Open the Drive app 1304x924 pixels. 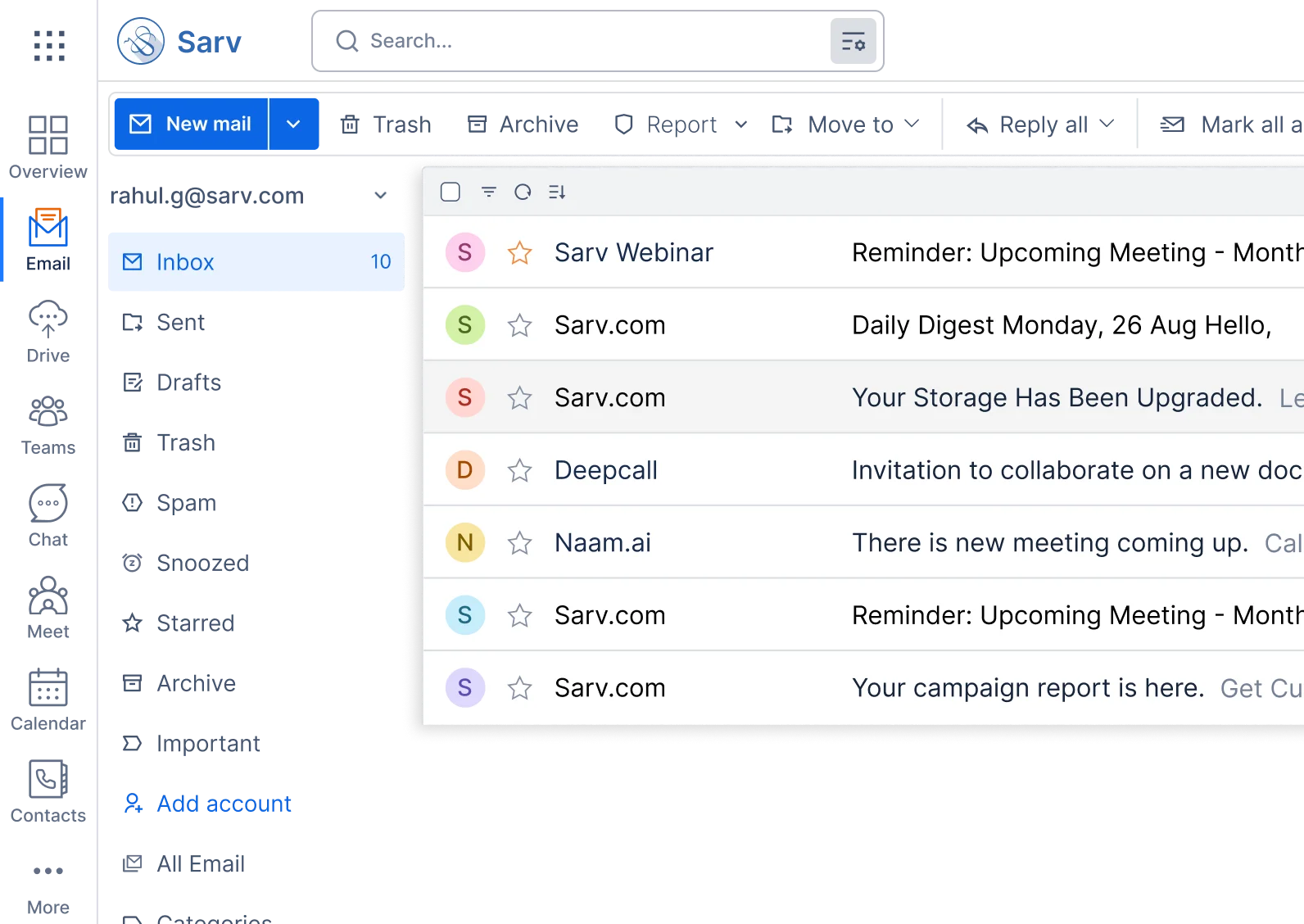click(x=48, y=332)
